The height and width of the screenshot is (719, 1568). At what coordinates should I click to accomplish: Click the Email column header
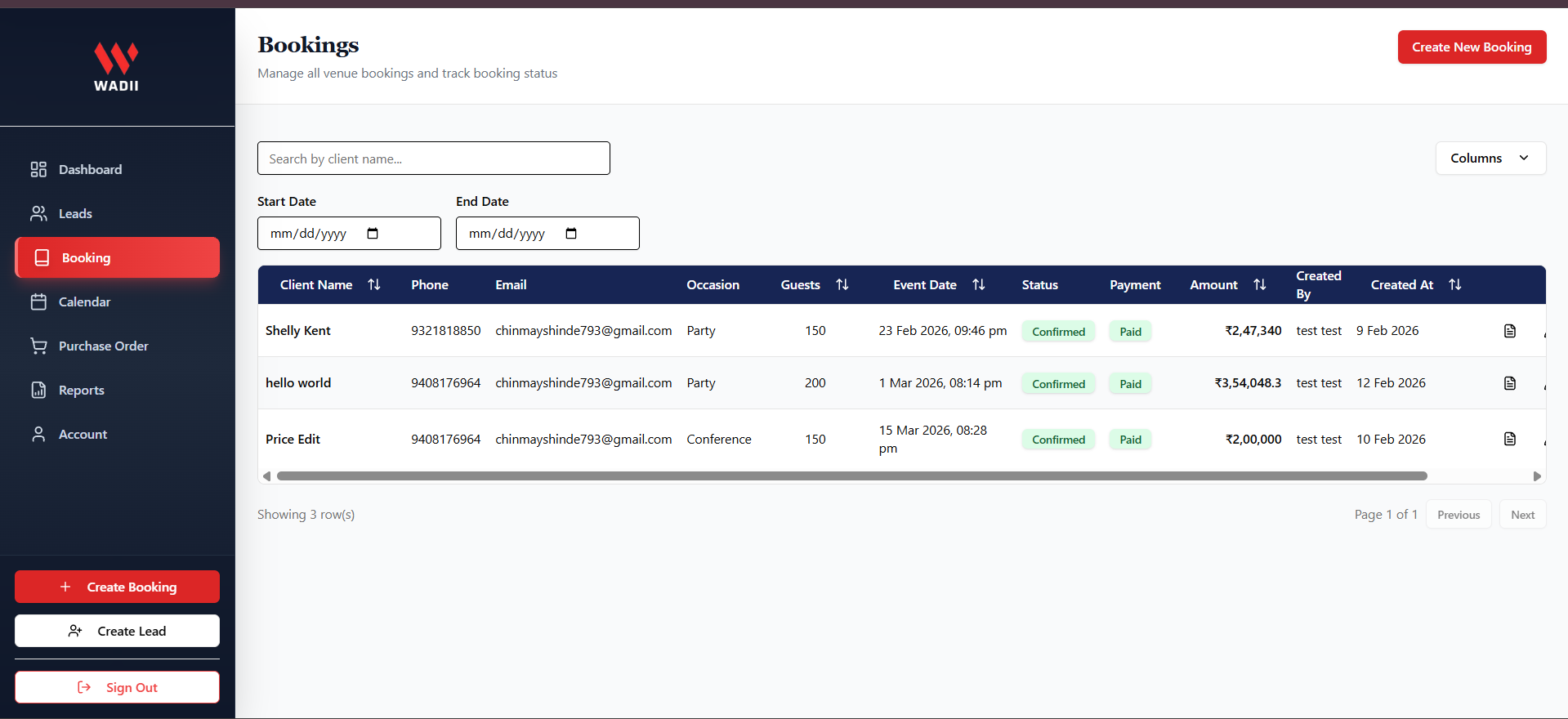pyautogui.click(x=511, y=284)
